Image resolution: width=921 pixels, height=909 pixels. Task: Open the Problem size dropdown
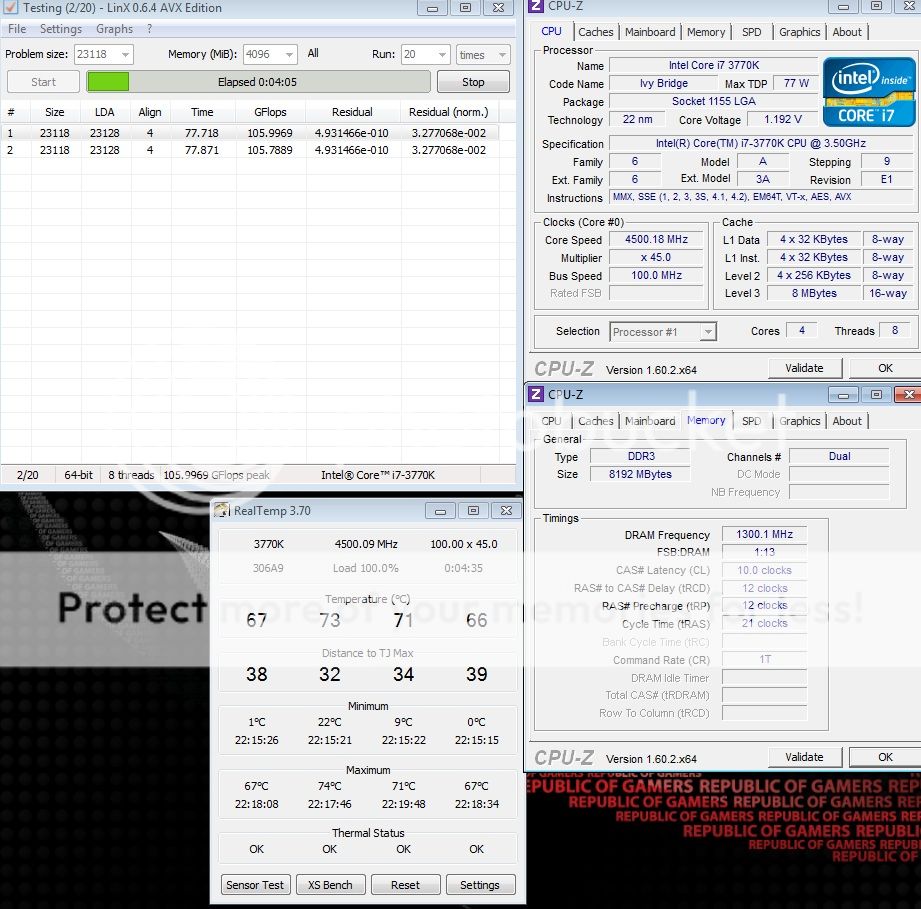(104, 55)
